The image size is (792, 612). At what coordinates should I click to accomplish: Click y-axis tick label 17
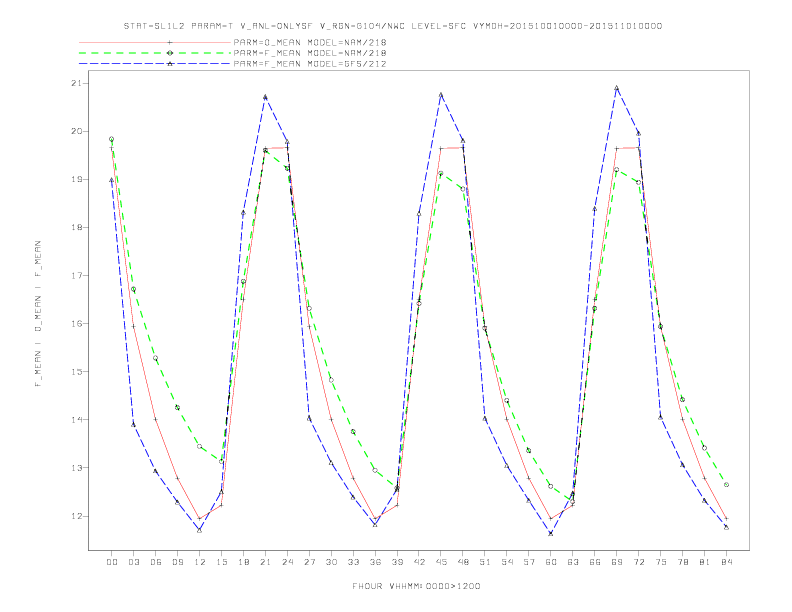click(76, 275)
